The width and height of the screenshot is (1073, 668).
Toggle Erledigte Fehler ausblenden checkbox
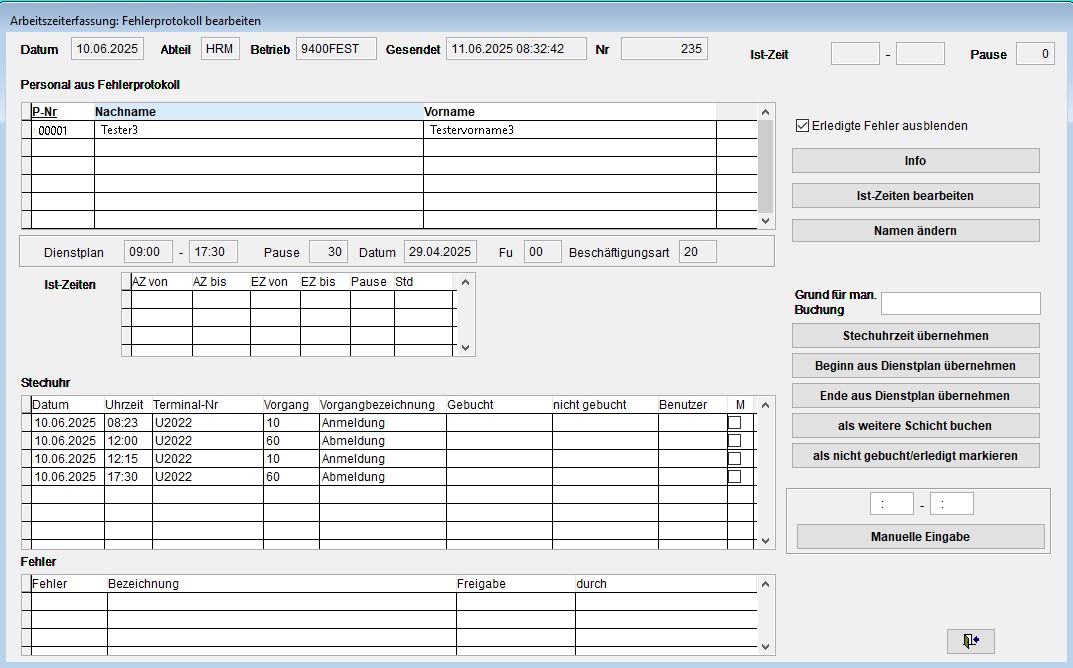click(x=802, y=126)
